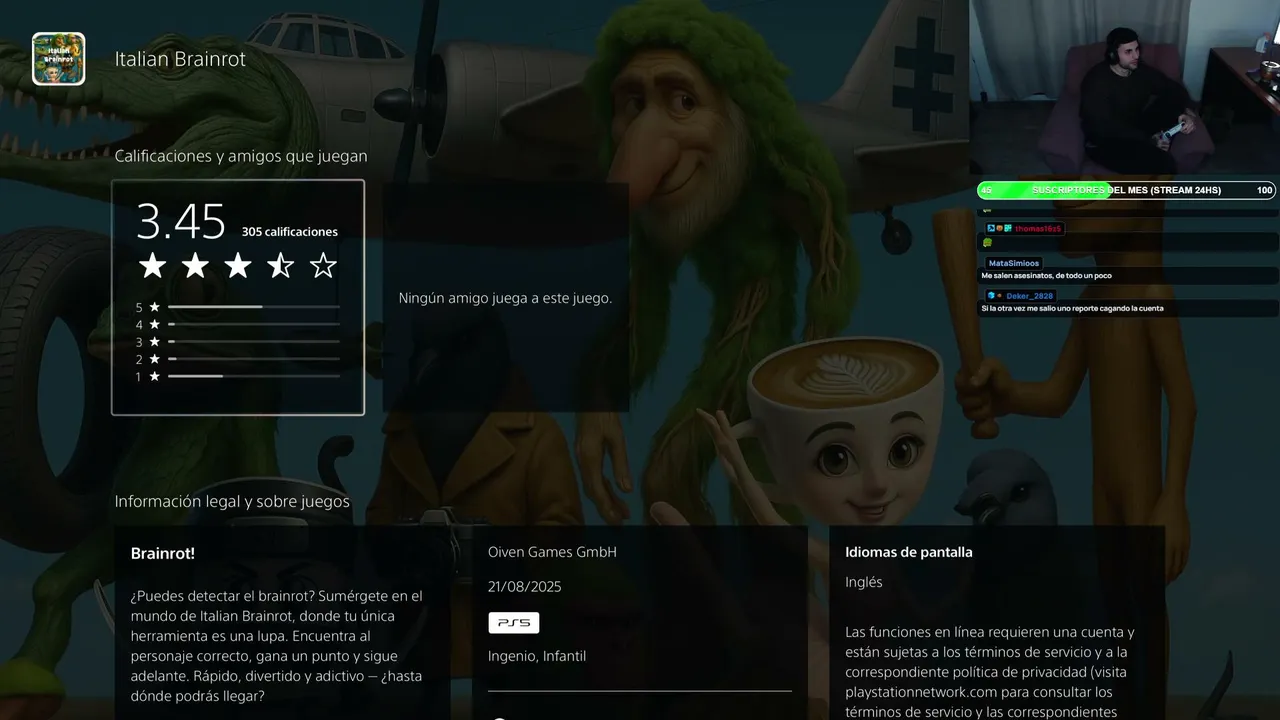The height and width of the screenshot is (720, 1280).
Task: Select the "Ningún amigo juega a este juego" card
Action: (x=505, y=297)
